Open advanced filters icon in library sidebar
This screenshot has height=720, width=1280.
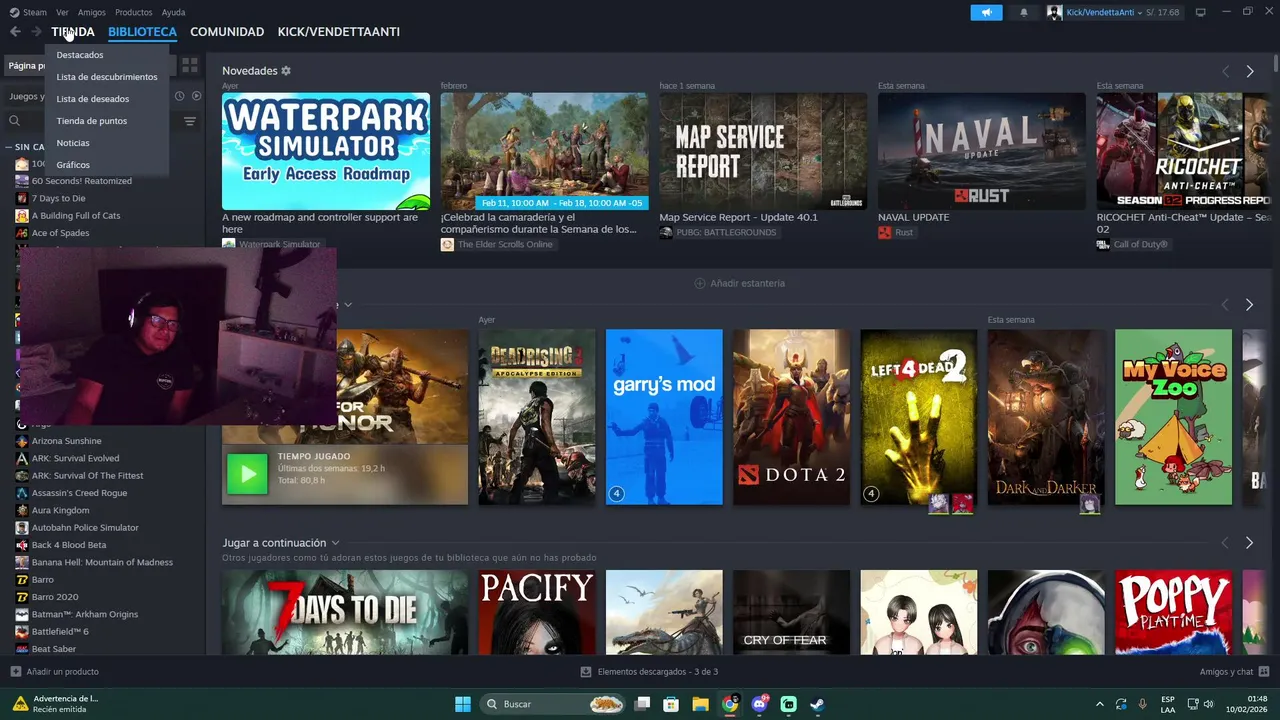[x=189, y=121]
